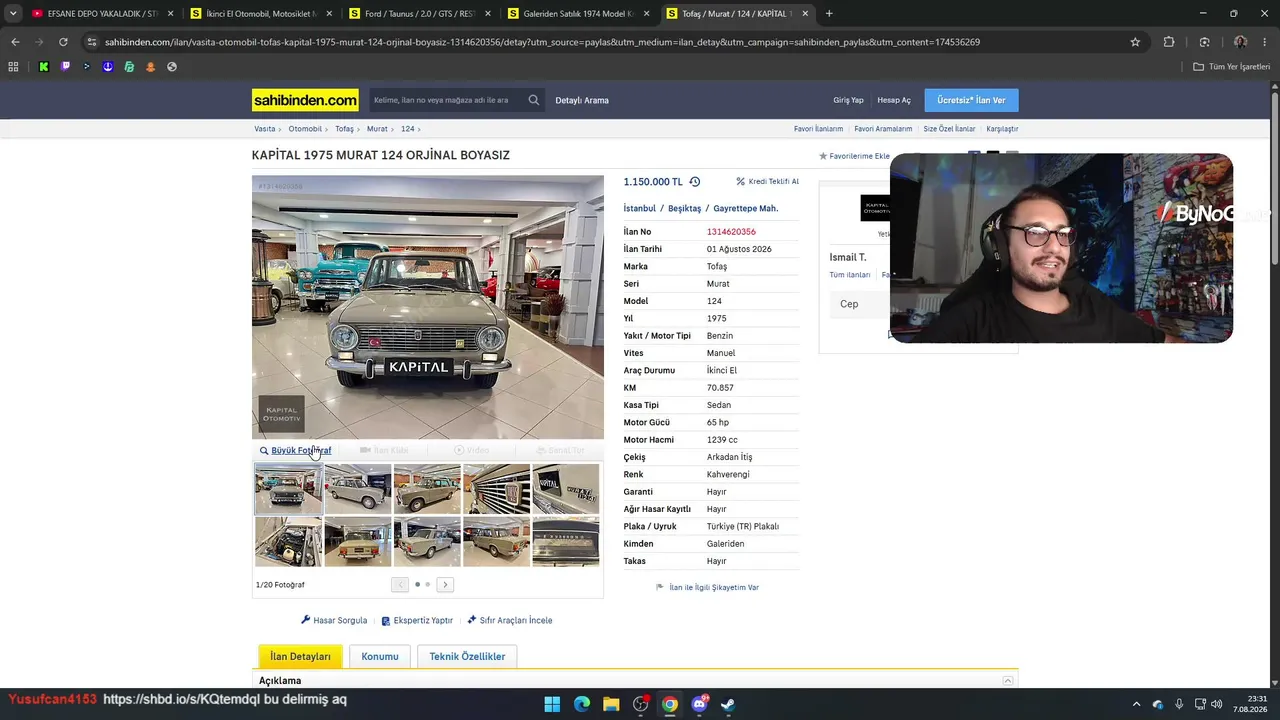The width and height of the screenshot is (1280, 720).
Task: Click the search magnifier icon
Action: pos(534,100)
